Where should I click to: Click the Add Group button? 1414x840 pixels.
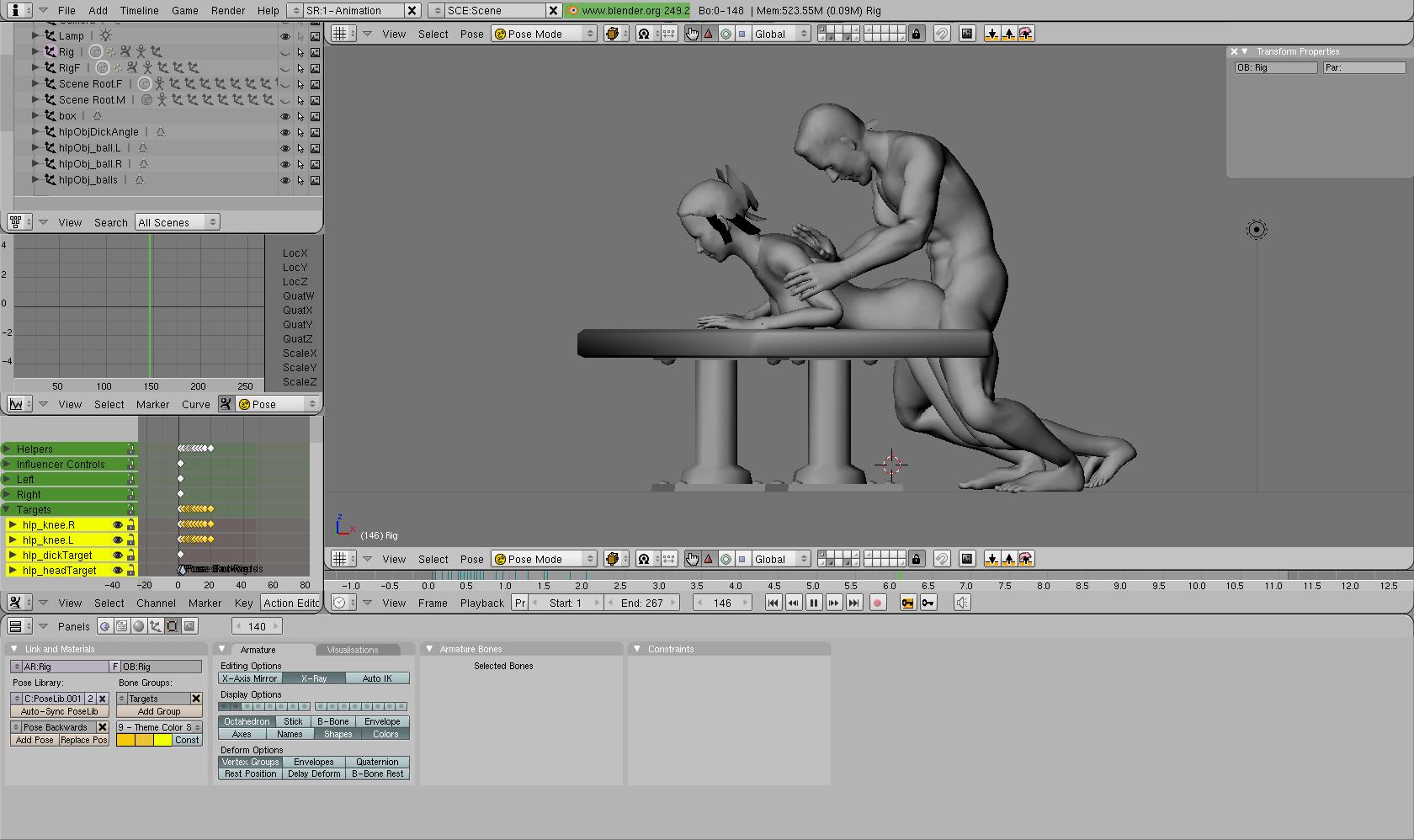(159, 711)
